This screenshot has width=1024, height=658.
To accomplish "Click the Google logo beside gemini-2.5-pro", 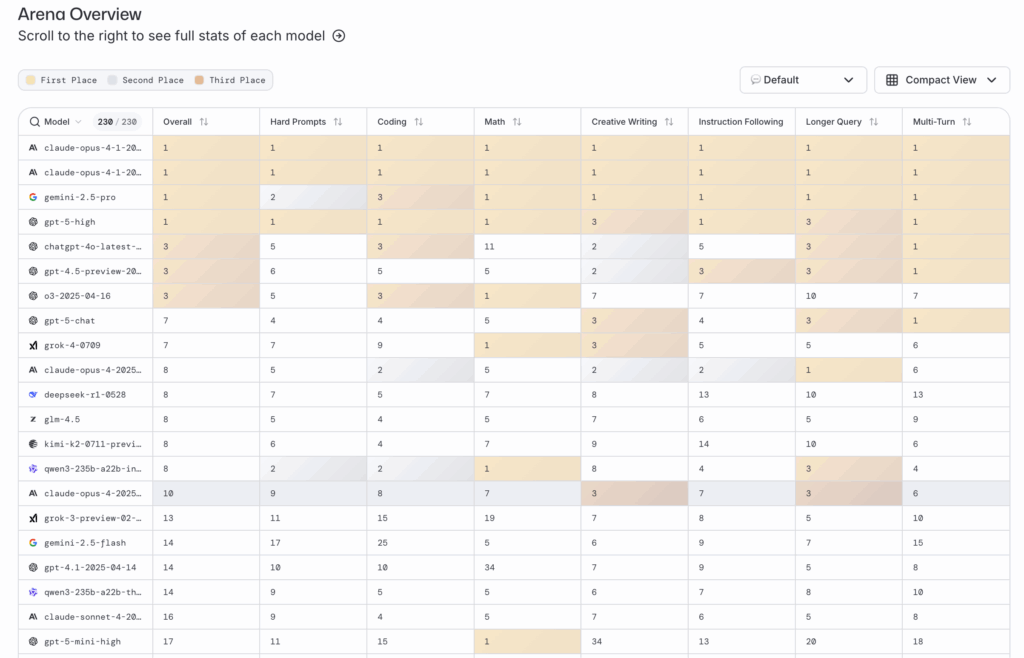I will pyautogui.click(x=33, y=197).
